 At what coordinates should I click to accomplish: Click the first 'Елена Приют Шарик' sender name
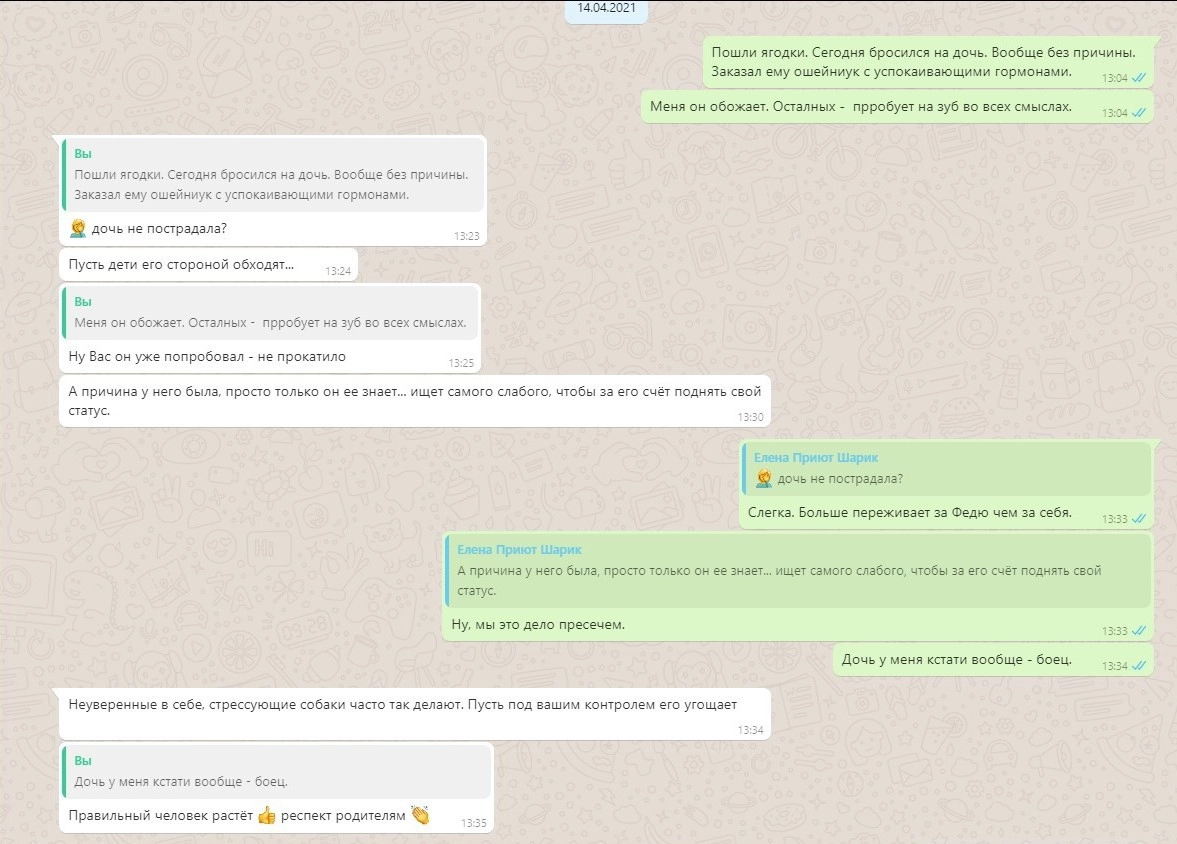coord(816,458)
